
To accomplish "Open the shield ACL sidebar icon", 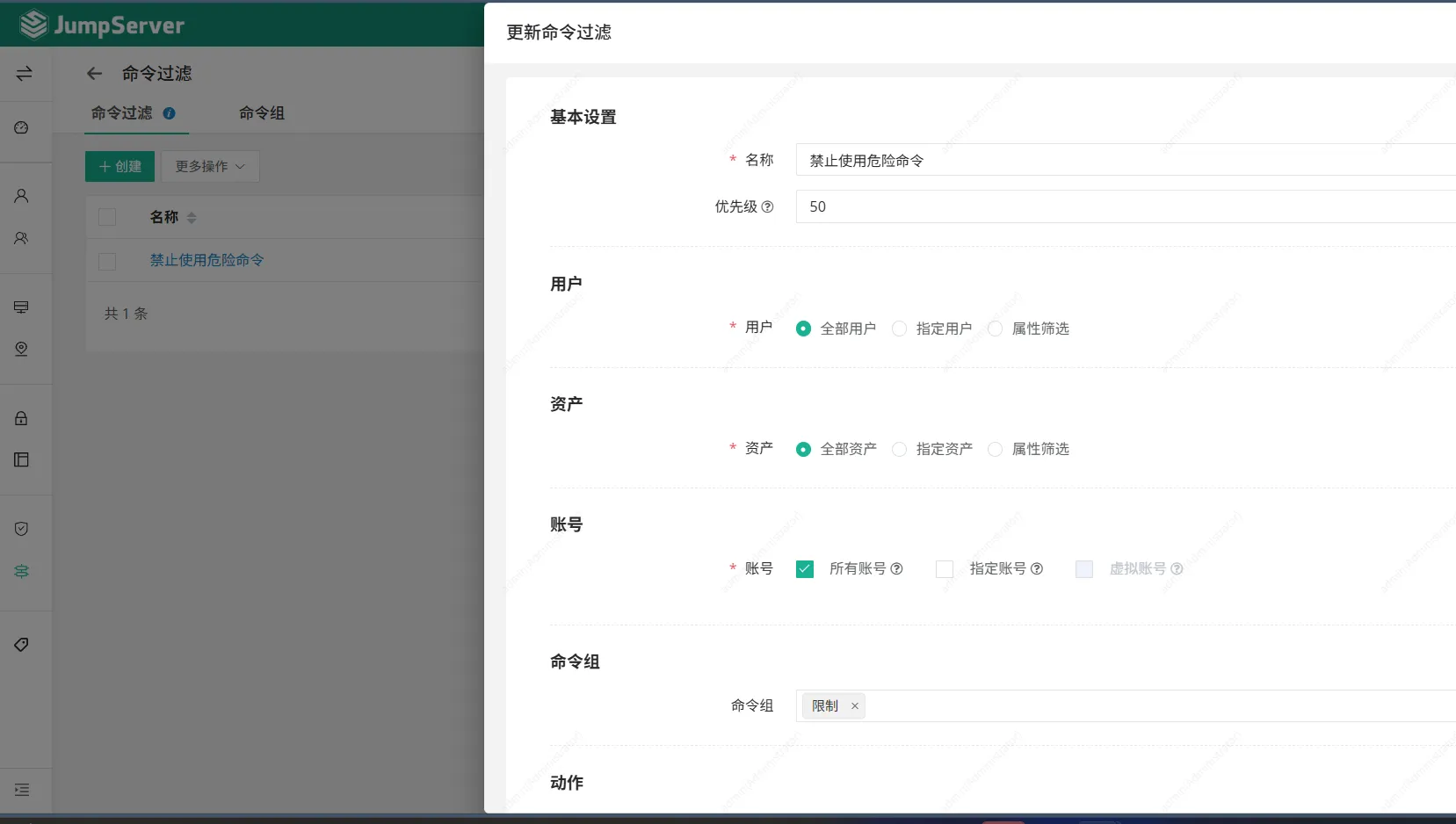I will tap(22, 529).
